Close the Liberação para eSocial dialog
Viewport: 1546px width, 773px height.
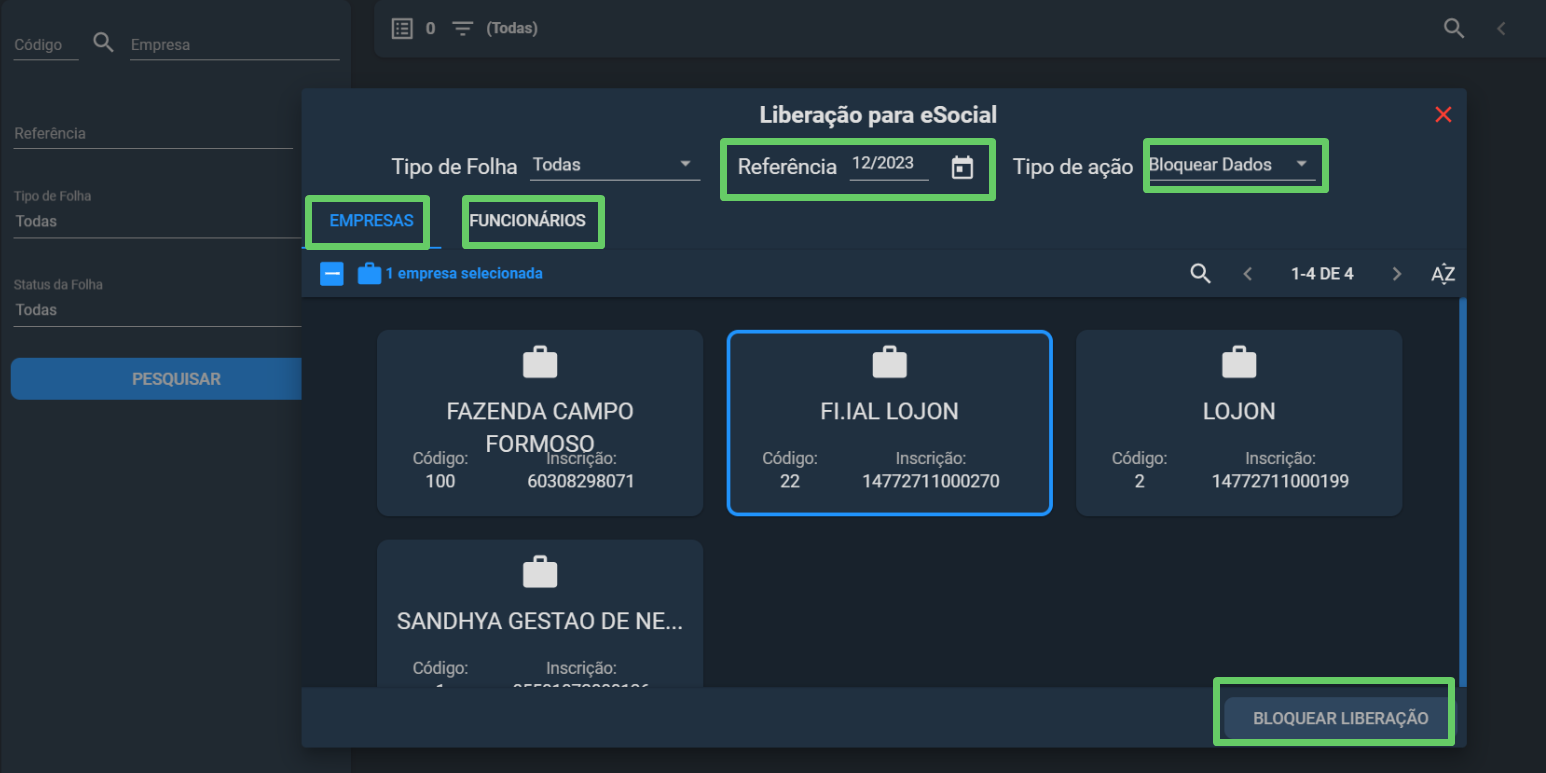pos(1443,114)
